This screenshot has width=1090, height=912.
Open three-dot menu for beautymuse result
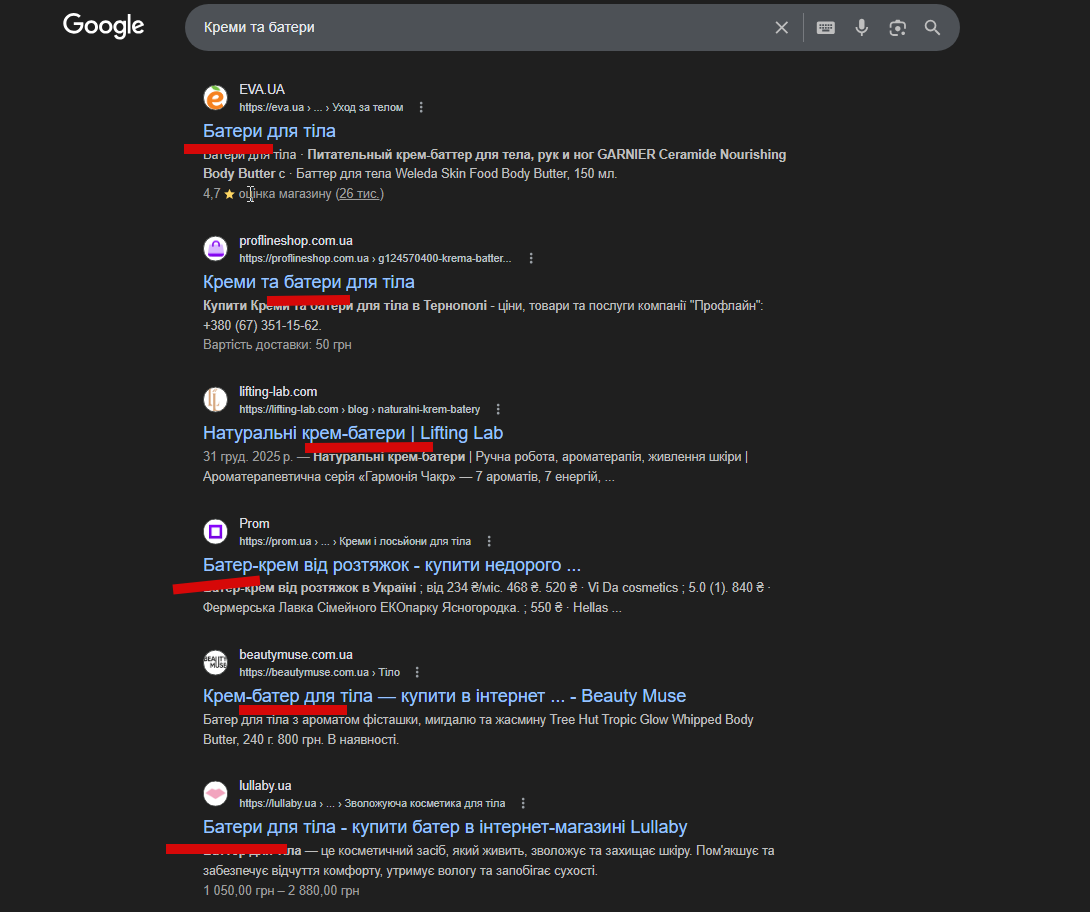tap(416, 672)
